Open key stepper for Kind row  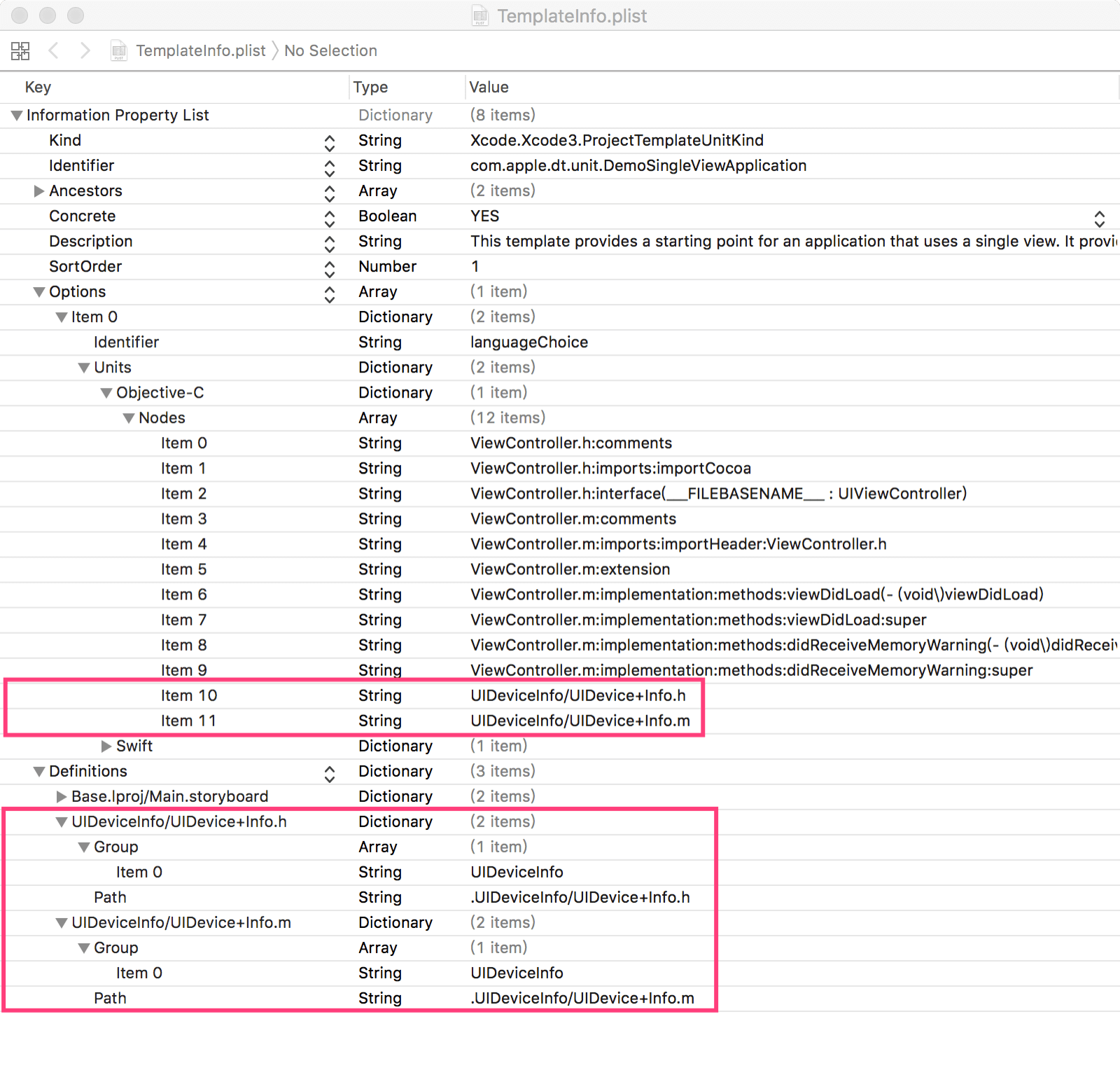(330, 143)
